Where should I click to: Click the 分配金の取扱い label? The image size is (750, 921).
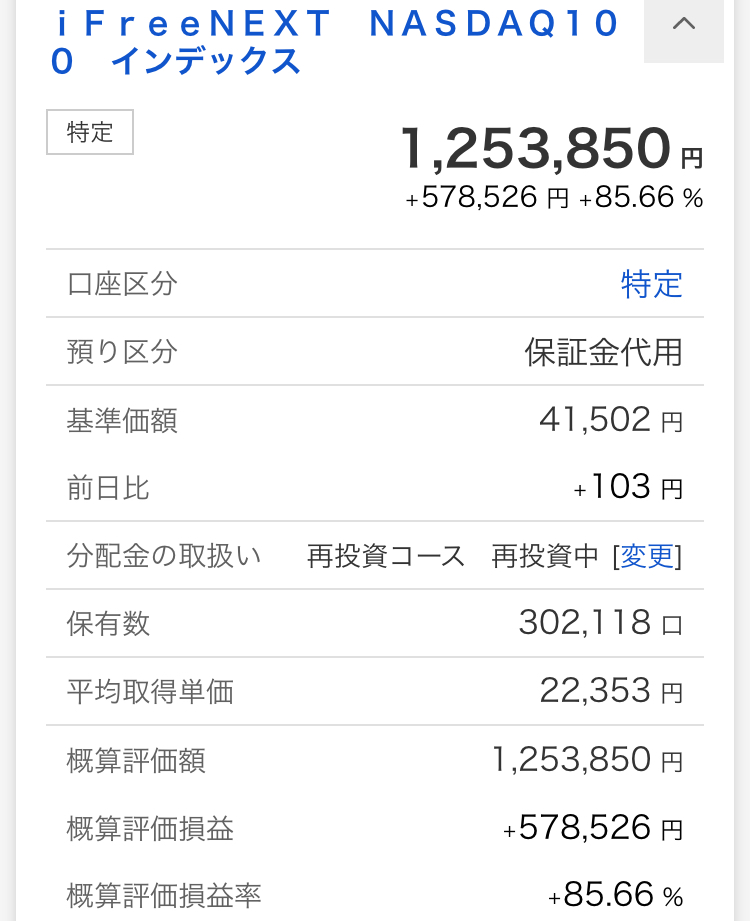point(164,556)
